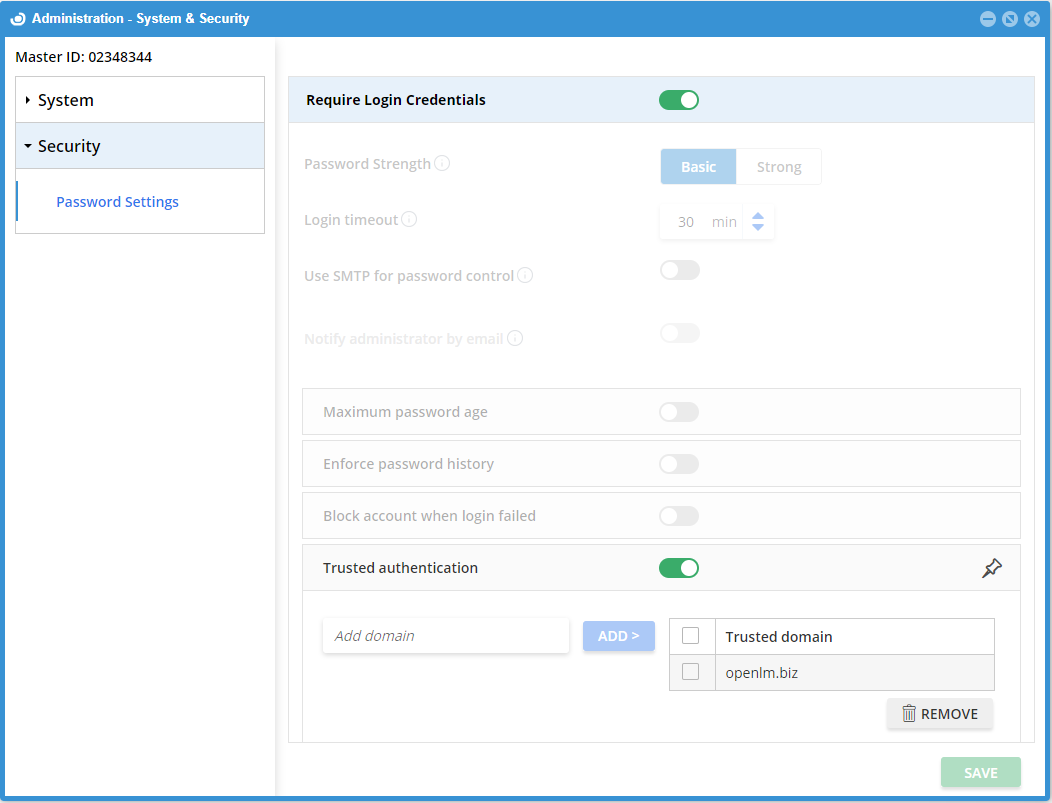1052x803 pixels.
Task: Click the OpenLM logo in title bar
Action: point(17,18)
